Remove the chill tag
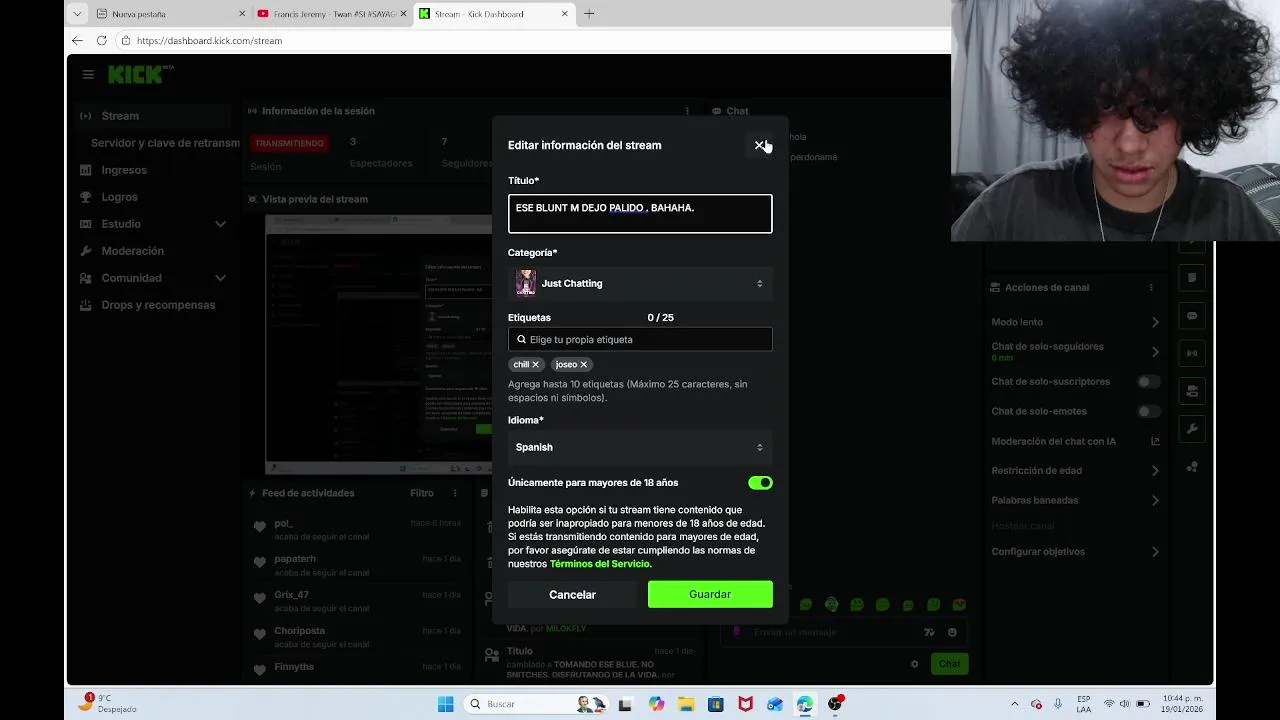 pos(535,365)
